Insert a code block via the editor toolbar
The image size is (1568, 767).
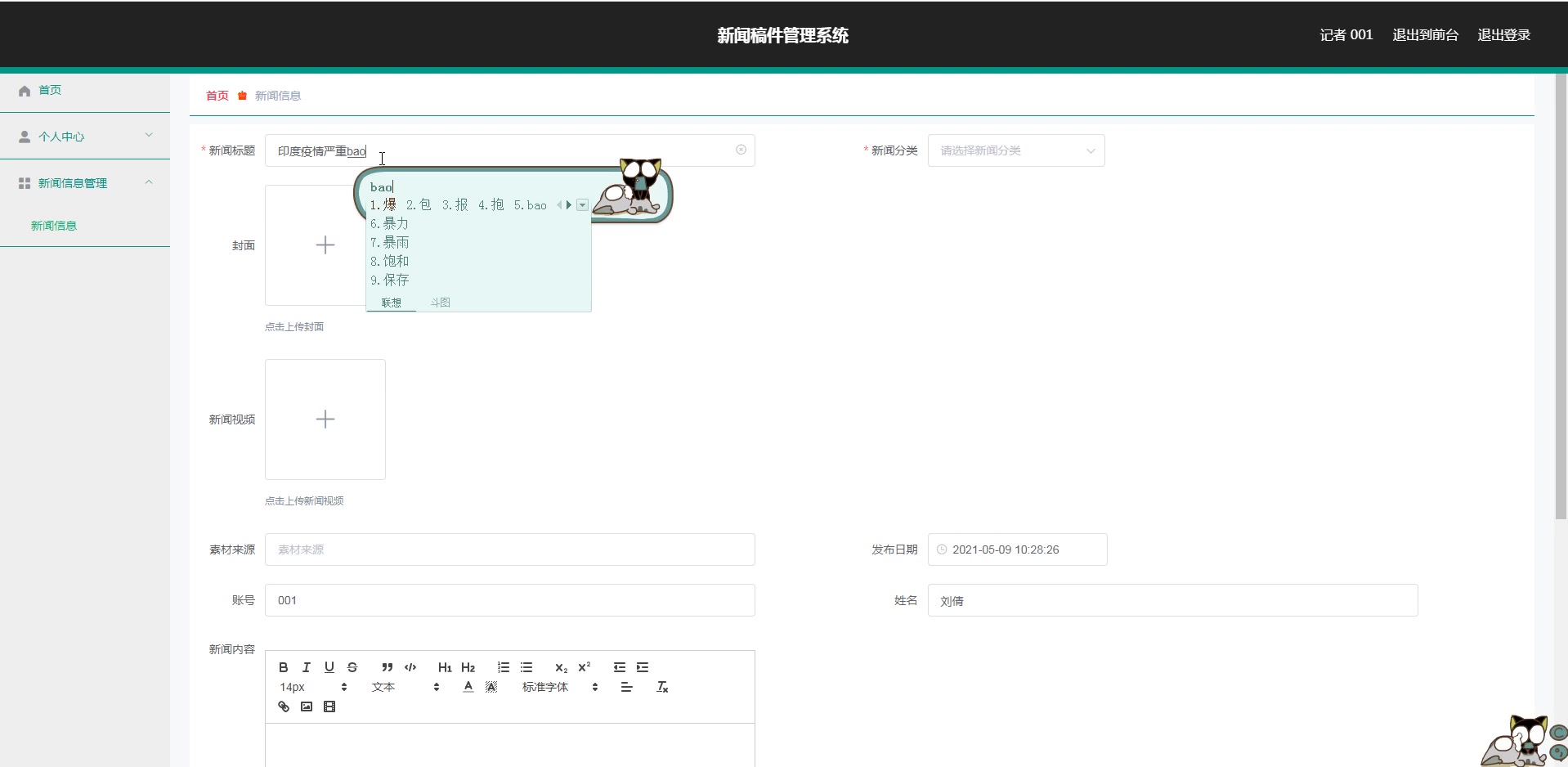point(410,667)
